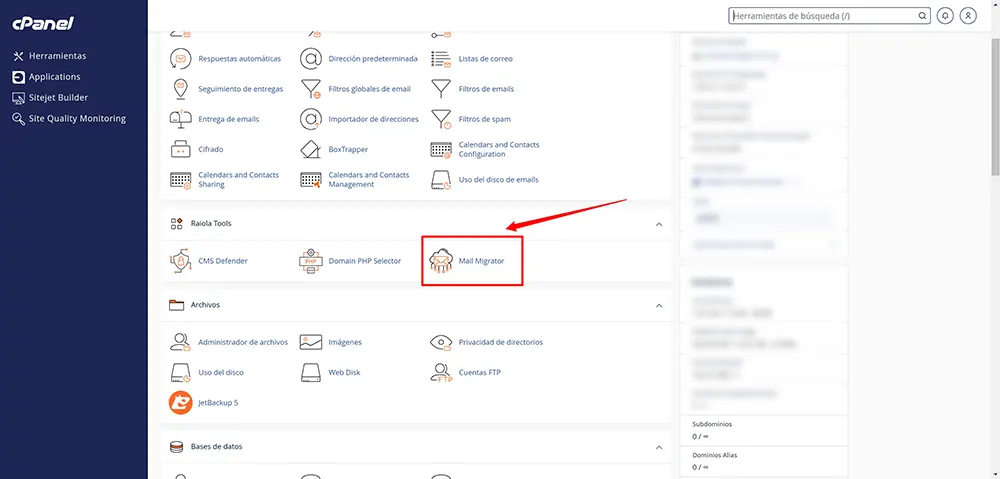Click the Herramientas de búsqueda search field

[x=823, y=16]
